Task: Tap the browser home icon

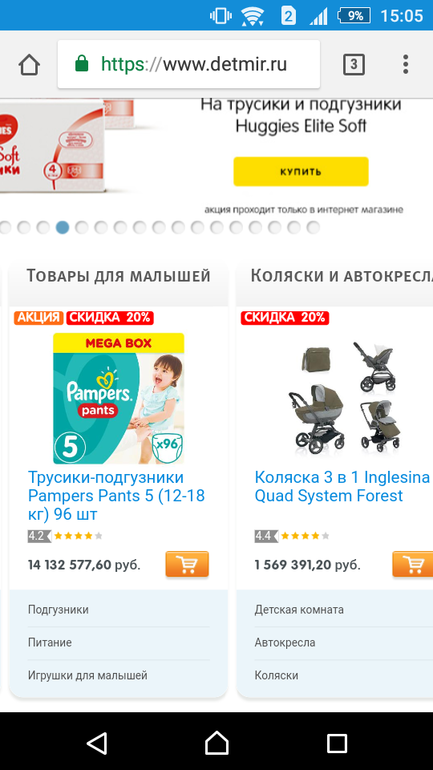Action: point(29,64)
